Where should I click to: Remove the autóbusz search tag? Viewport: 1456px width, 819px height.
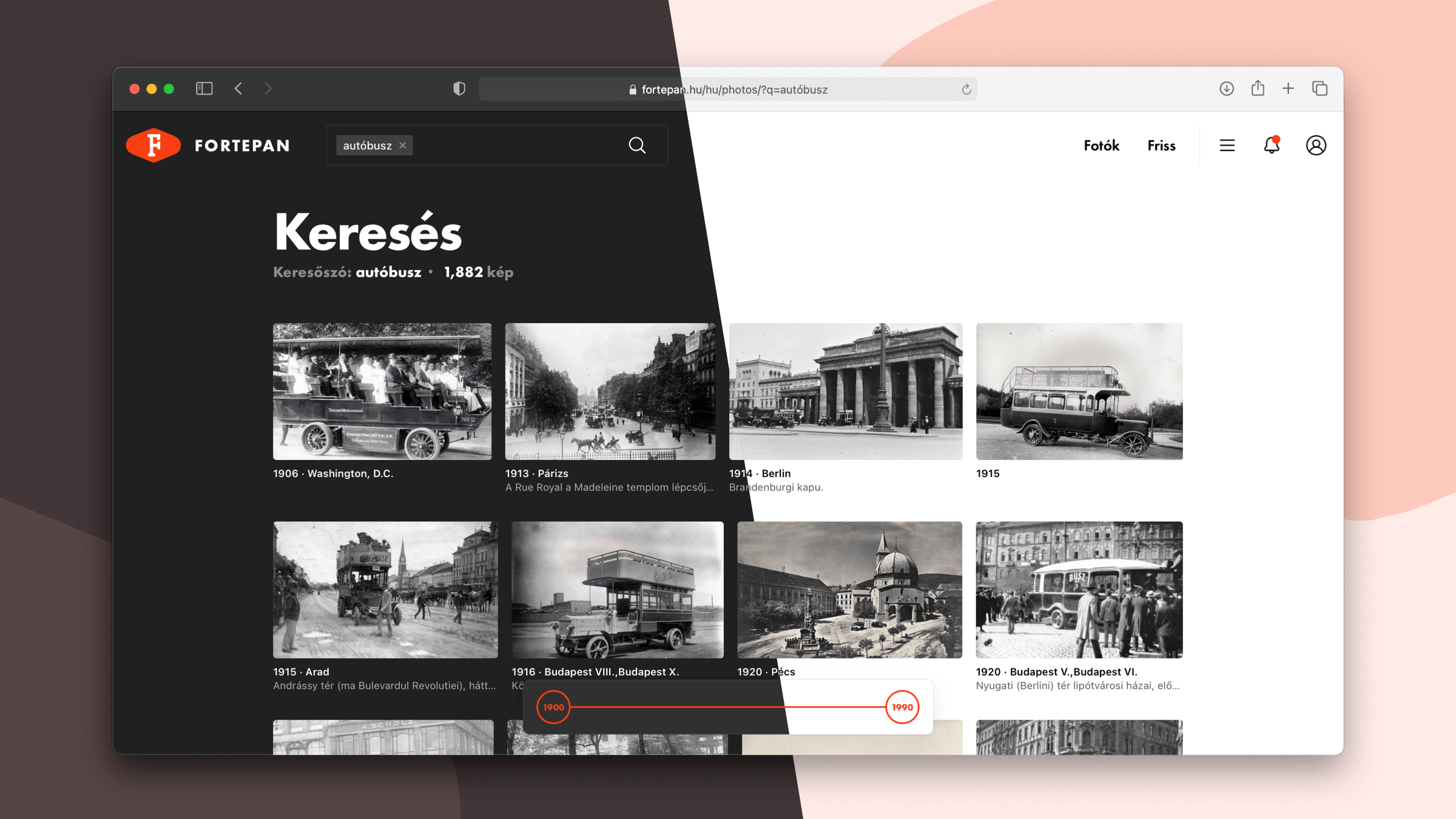coord(403,146)
